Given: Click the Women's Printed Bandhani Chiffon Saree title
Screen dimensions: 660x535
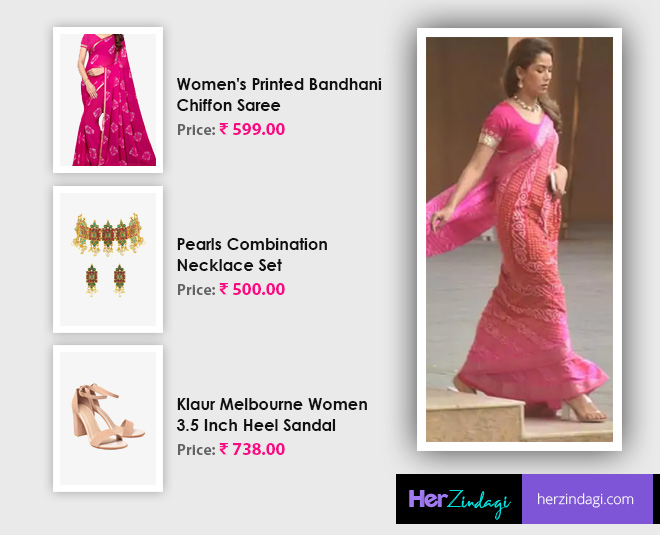Looking at the screenshot, I should coord(279,95).
